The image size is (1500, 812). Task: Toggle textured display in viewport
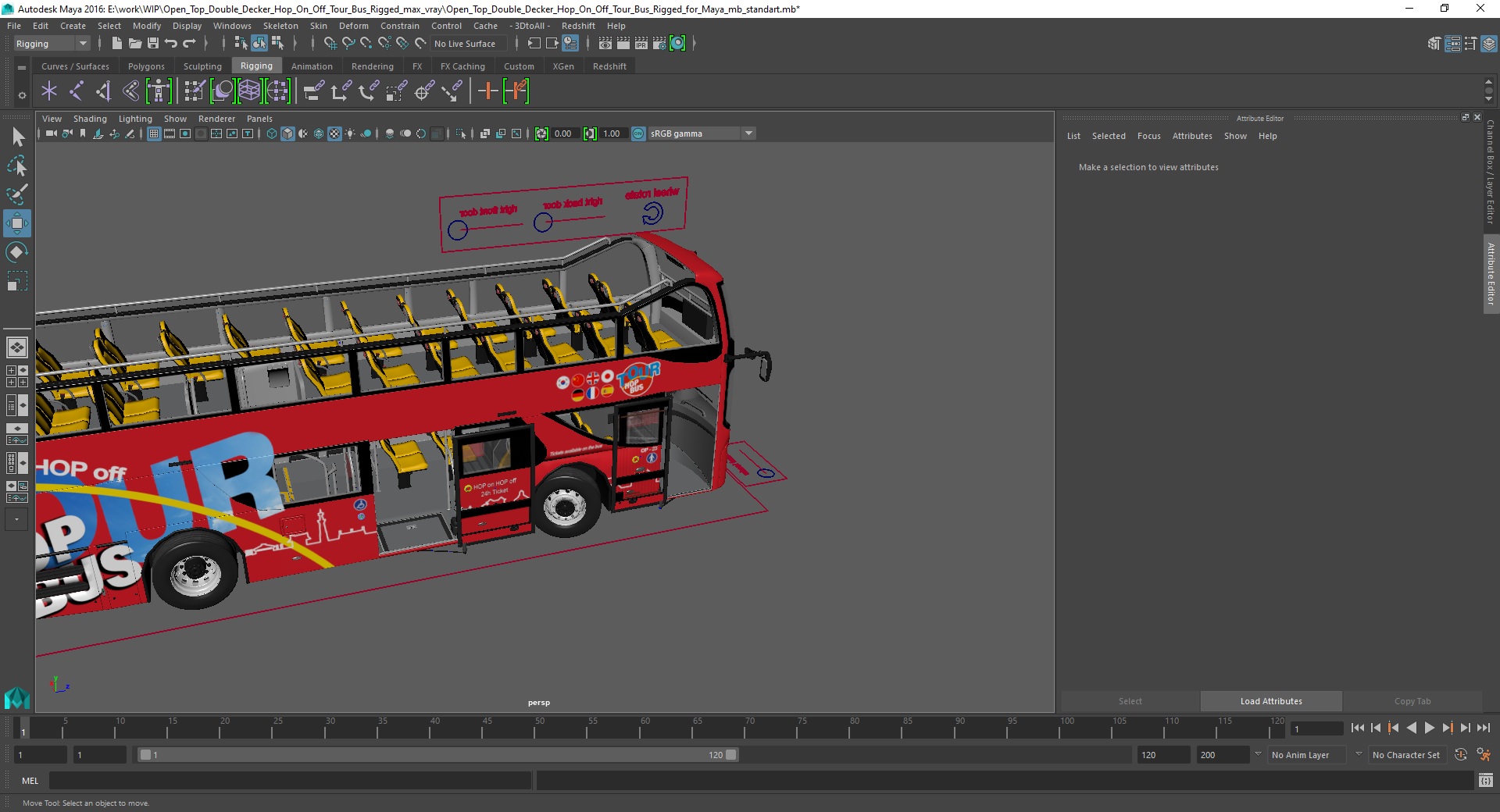(334, 134)
